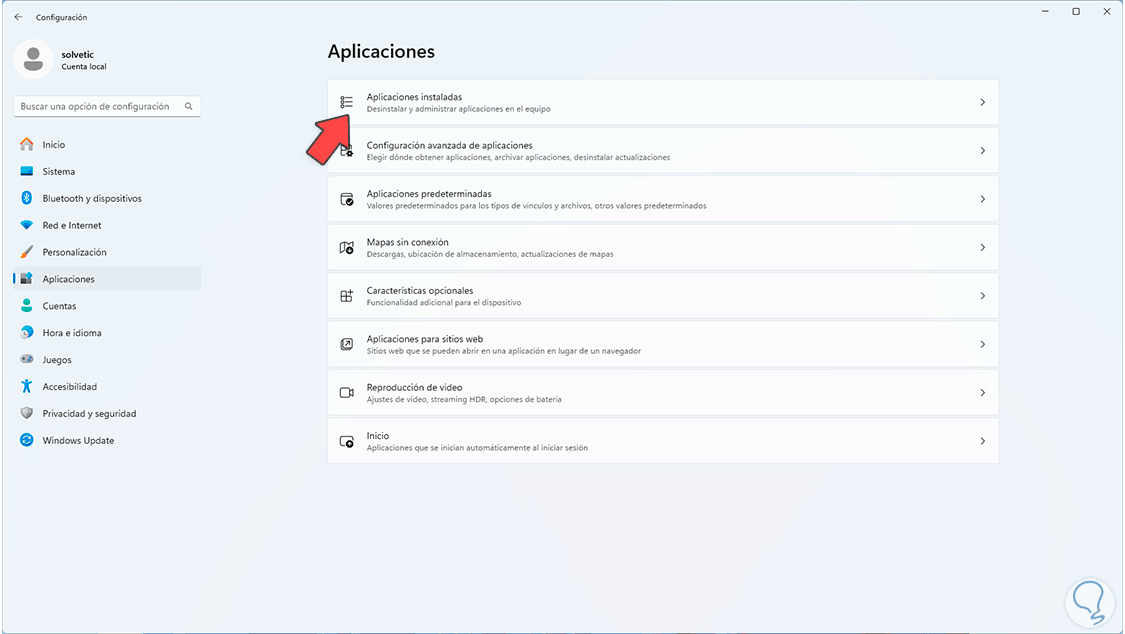Click the Bluetooth y dispositivos icon

[x=26, y=198]
